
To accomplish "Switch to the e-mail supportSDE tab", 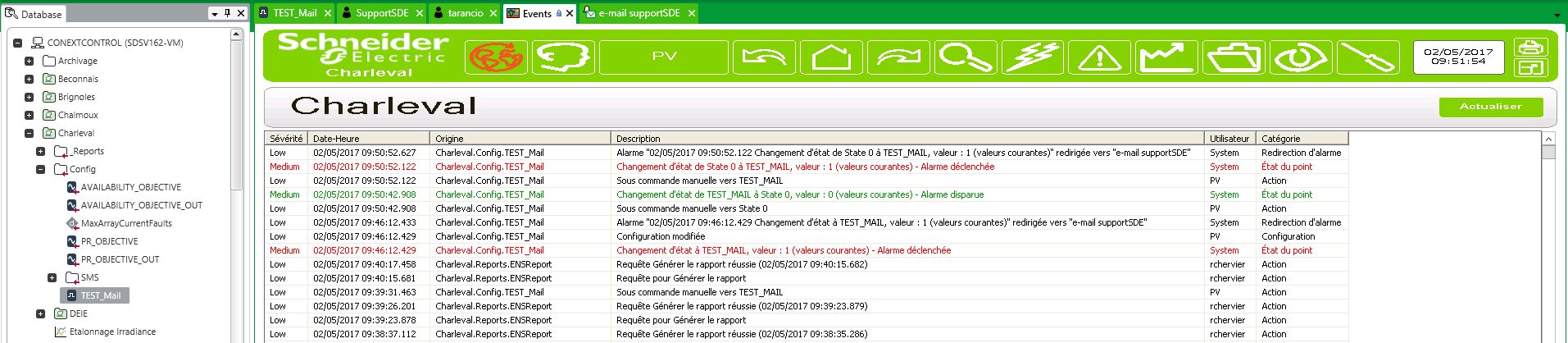I will point(639,13).
